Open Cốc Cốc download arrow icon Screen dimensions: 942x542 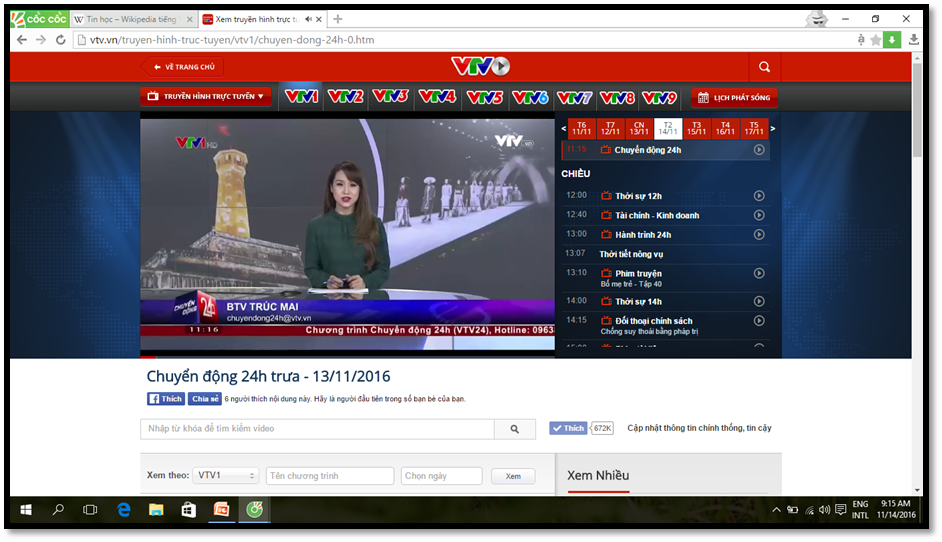point(892,40)
